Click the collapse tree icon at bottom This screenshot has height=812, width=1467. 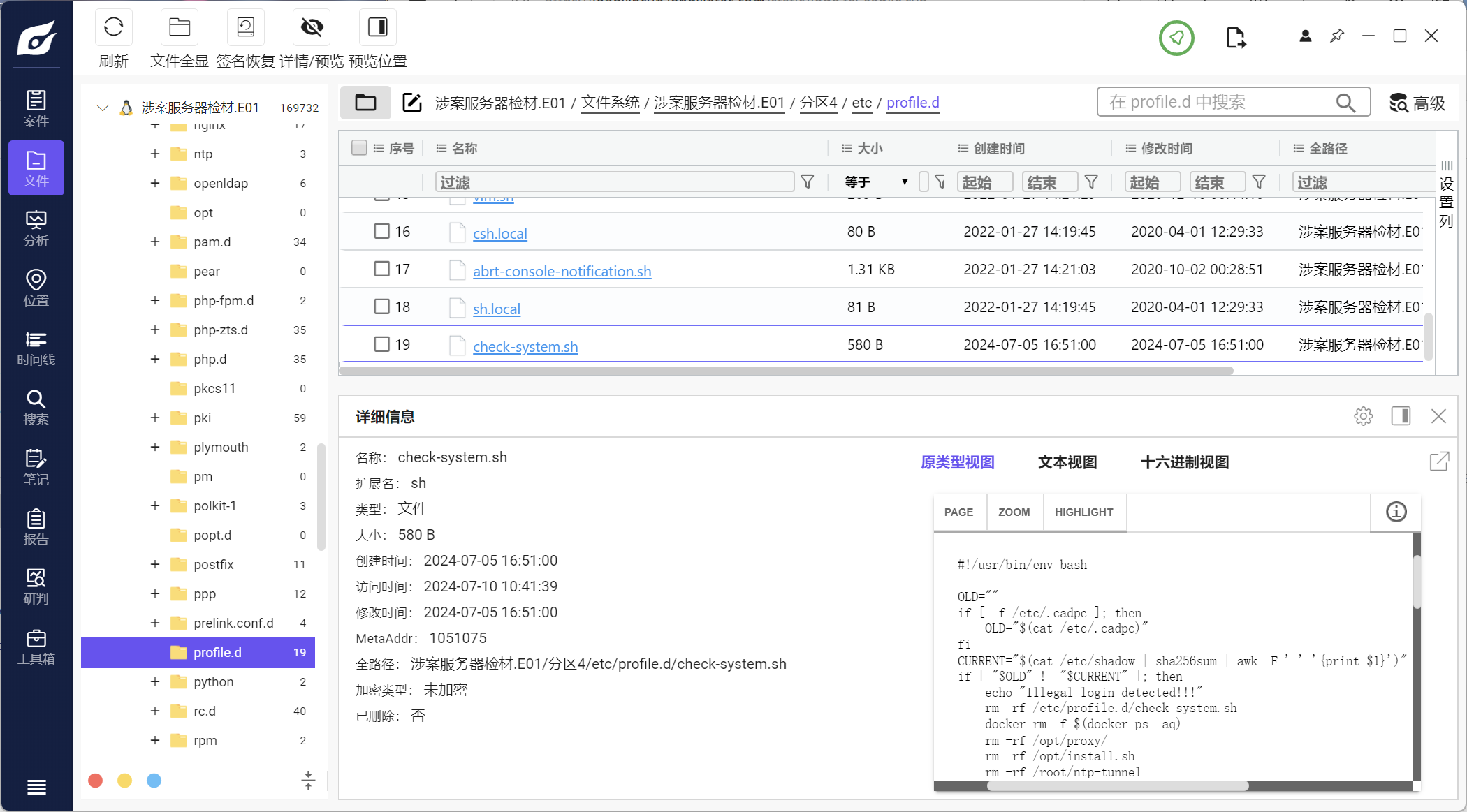[308, 780]
